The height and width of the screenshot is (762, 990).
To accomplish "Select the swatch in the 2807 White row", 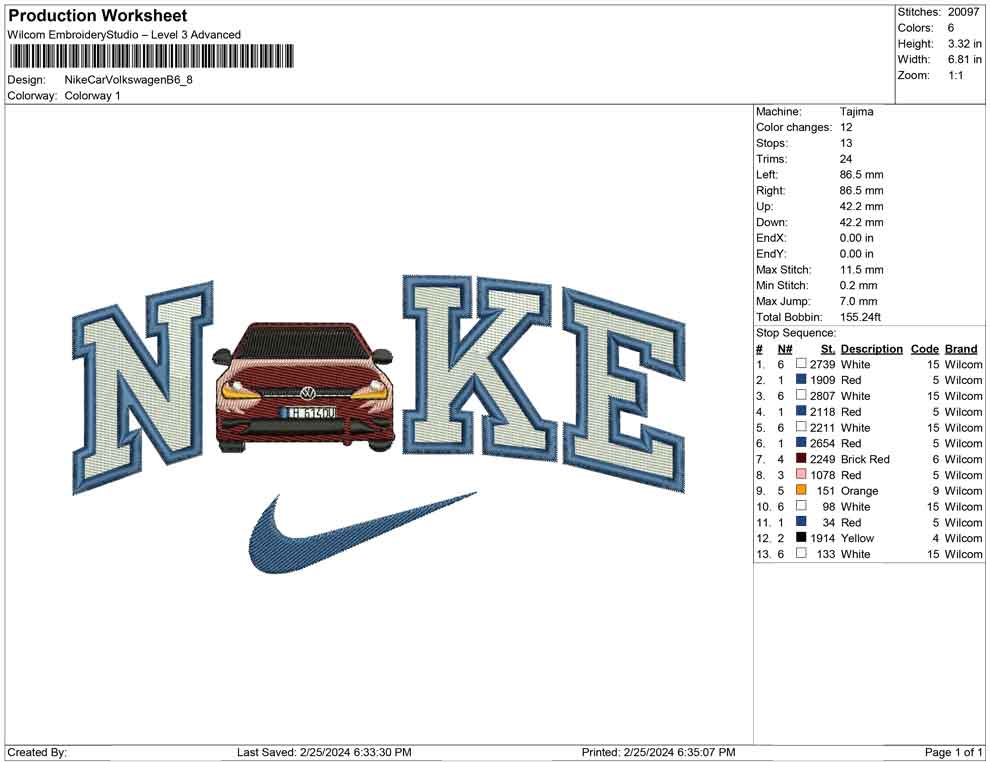I will [801, 395].
